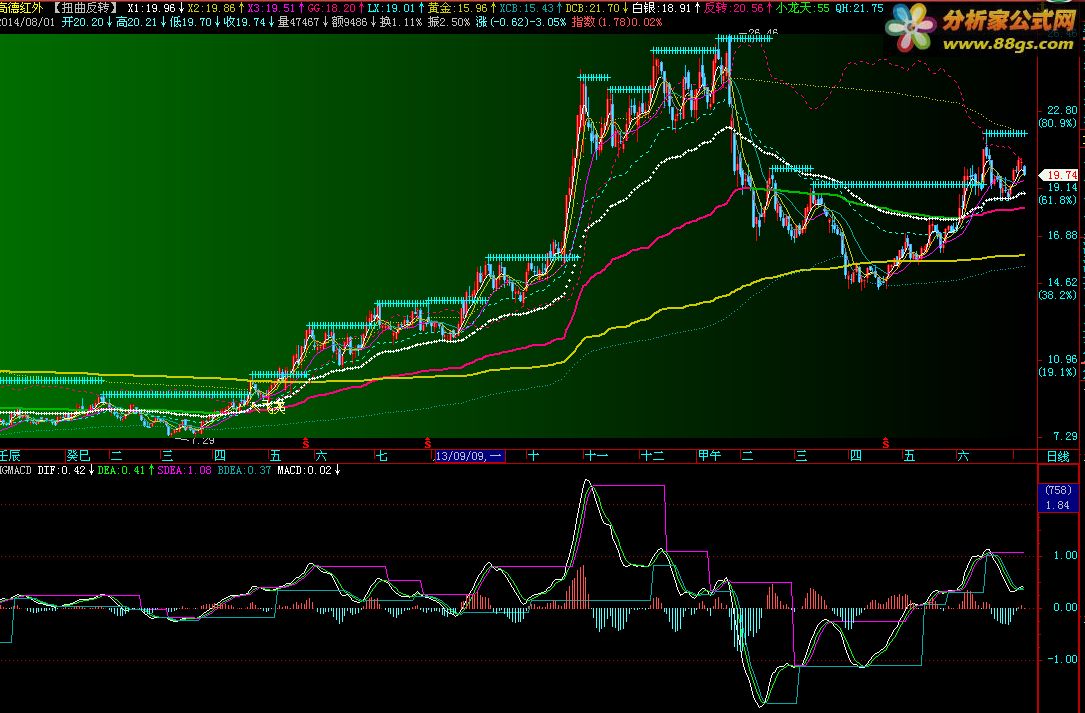The image size is (1085, 713).
Task: Click the 壬辰 year label on time axis
Action: pyautogui.click(x=10, y=455)
